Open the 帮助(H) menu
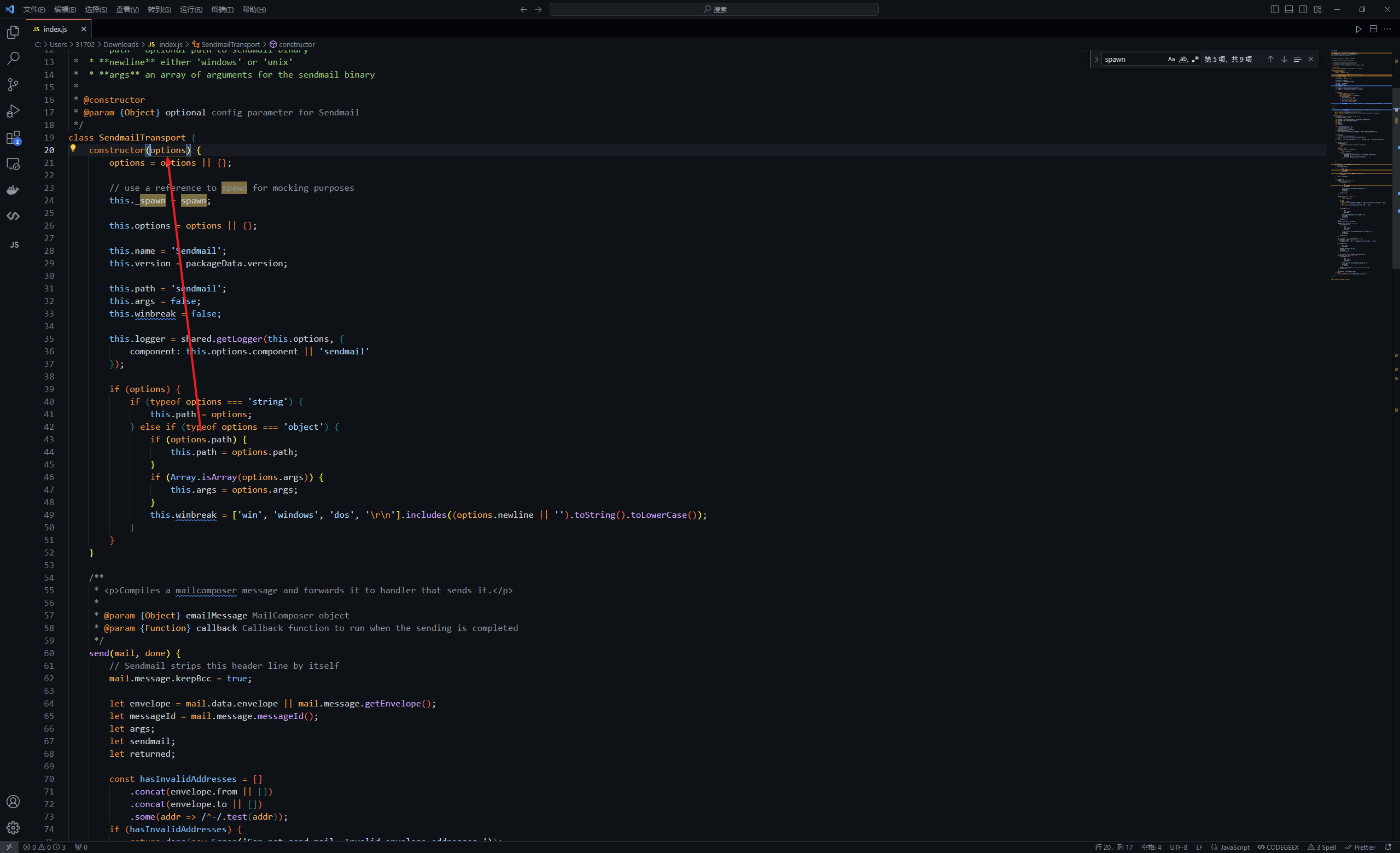Screen dimensions: 1400x853 (x=254, y=9)
